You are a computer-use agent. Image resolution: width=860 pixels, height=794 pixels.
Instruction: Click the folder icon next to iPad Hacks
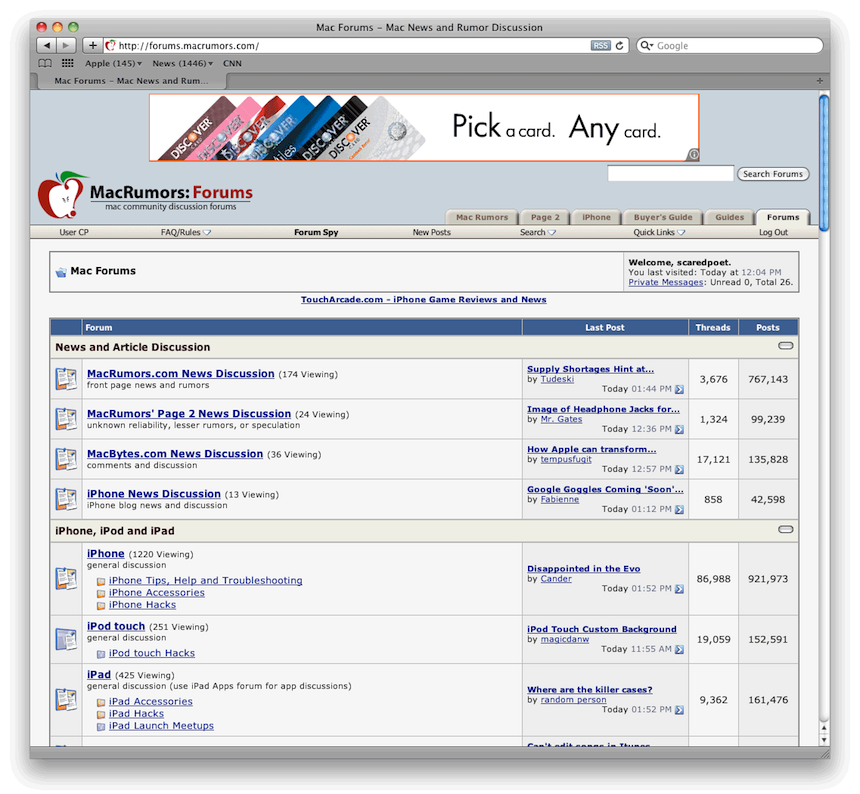pos(101,714)
